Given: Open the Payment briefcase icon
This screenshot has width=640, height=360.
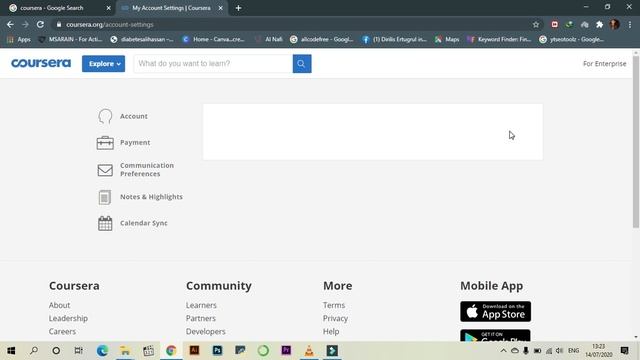Looking at the screenshot, I should (x=105, y=142).
